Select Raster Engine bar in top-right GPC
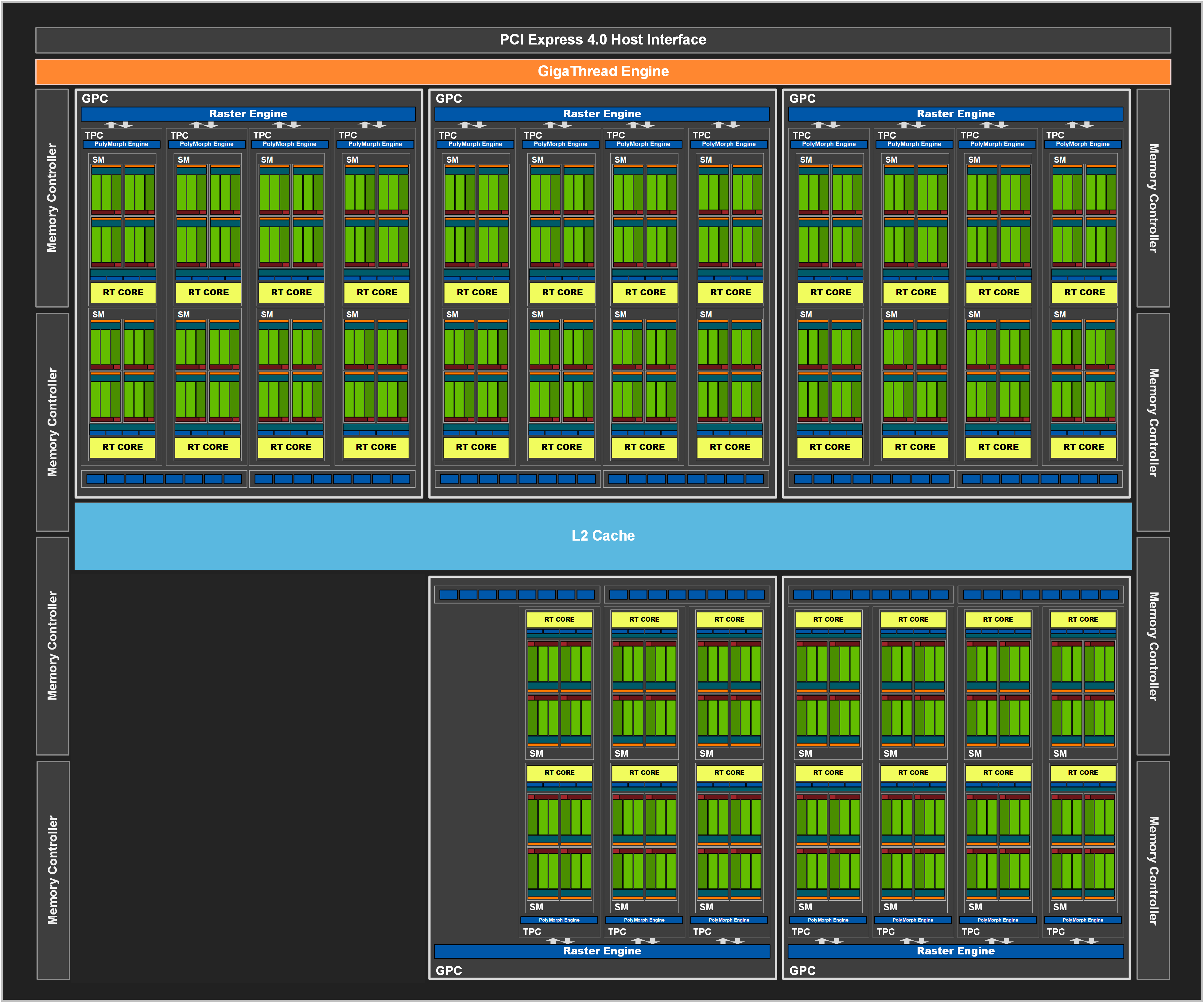 click(955, 114)
